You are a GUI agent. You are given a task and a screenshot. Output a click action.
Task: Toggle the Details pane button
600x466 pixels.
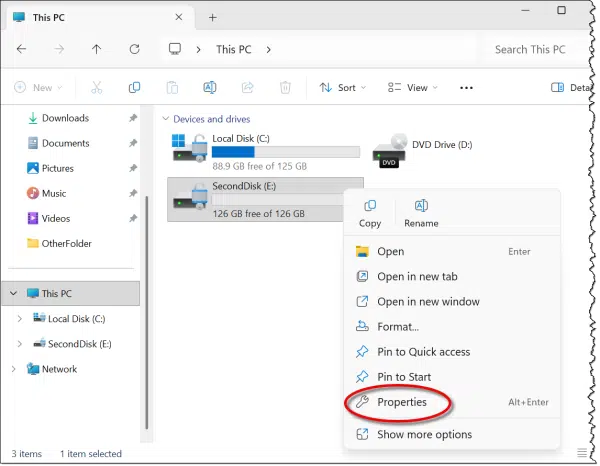570,88
